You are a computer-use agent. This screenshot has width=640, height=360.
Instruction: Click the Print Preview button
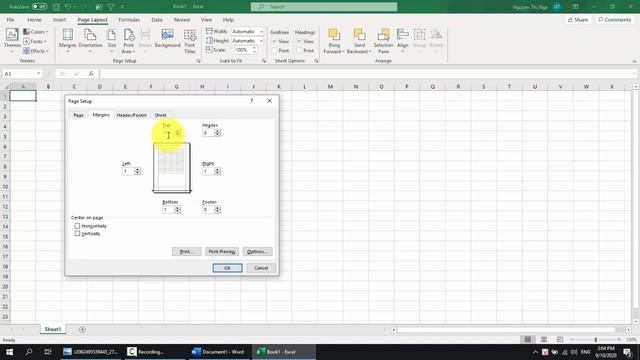point(222,251)
